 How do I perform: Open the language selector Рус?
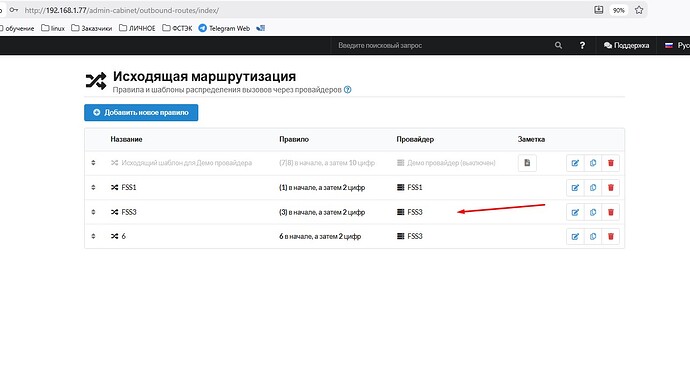[x=677, y=45]
